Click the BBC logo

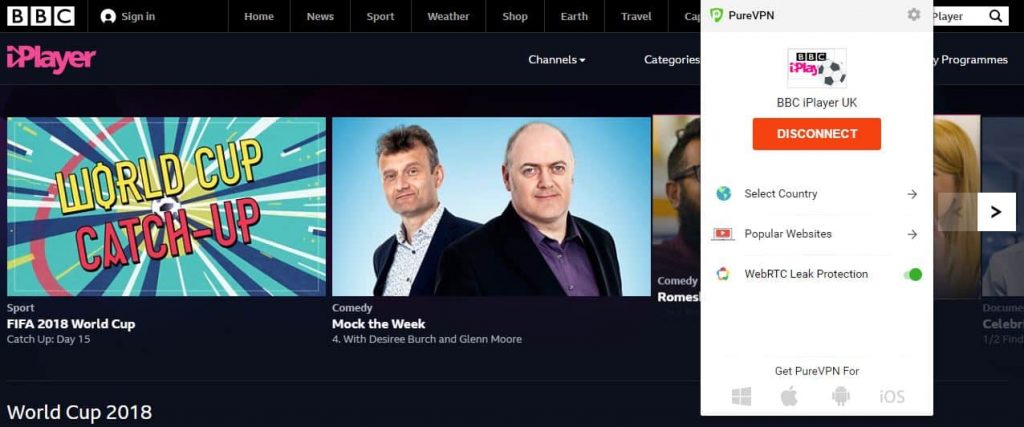pyautogui.click(x=40, y=16)
